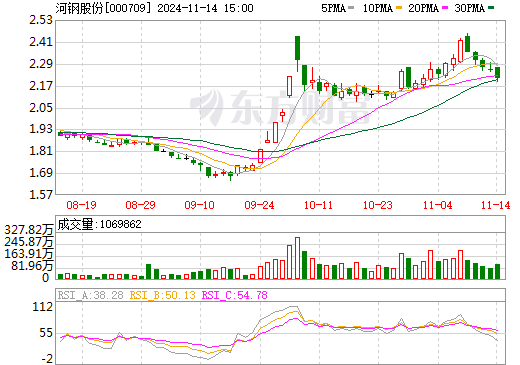Image resolution: width=520 pixels, height=365 pixels.
Task: Pick the magenta 20PMA legend color dash
Action: coord(444,8)
